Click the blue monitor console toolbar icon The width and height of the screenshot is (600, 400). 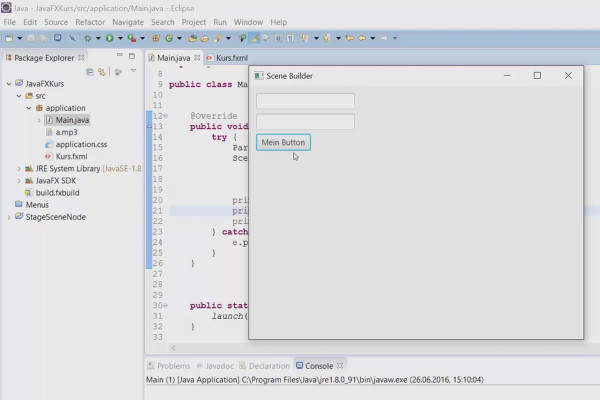tap(57, 38)
